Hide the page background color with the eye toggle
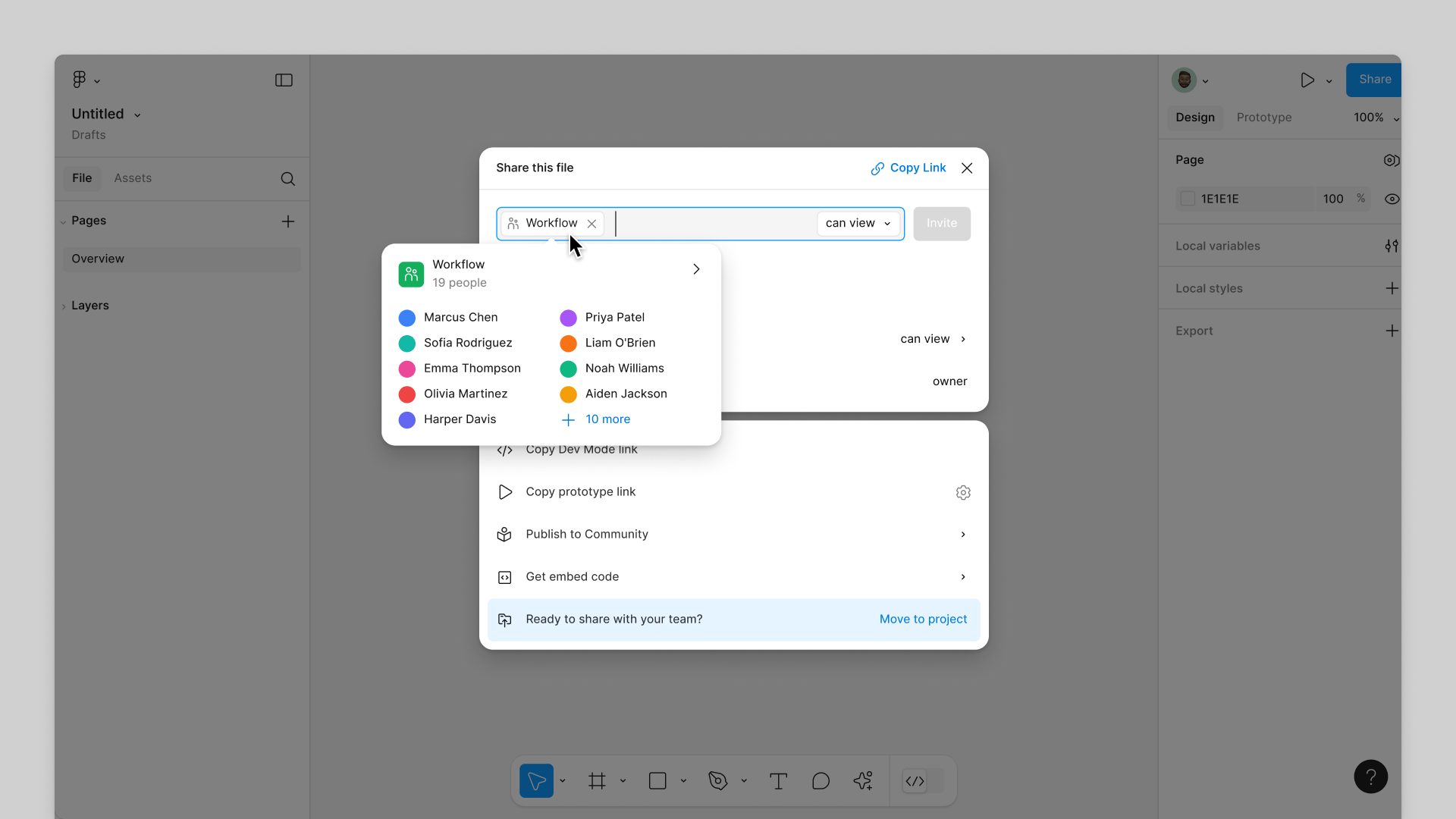This screenshot has width=1456, height=819. click(1392, 199)
